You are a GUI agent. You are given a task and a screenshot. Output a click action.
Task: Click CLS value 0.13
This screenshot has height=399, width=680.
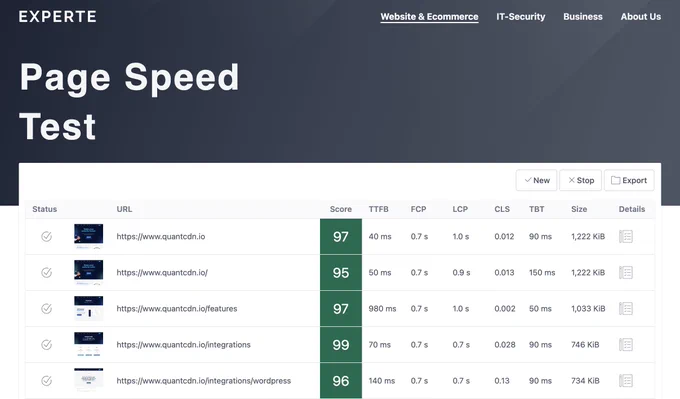coord(502,380)
